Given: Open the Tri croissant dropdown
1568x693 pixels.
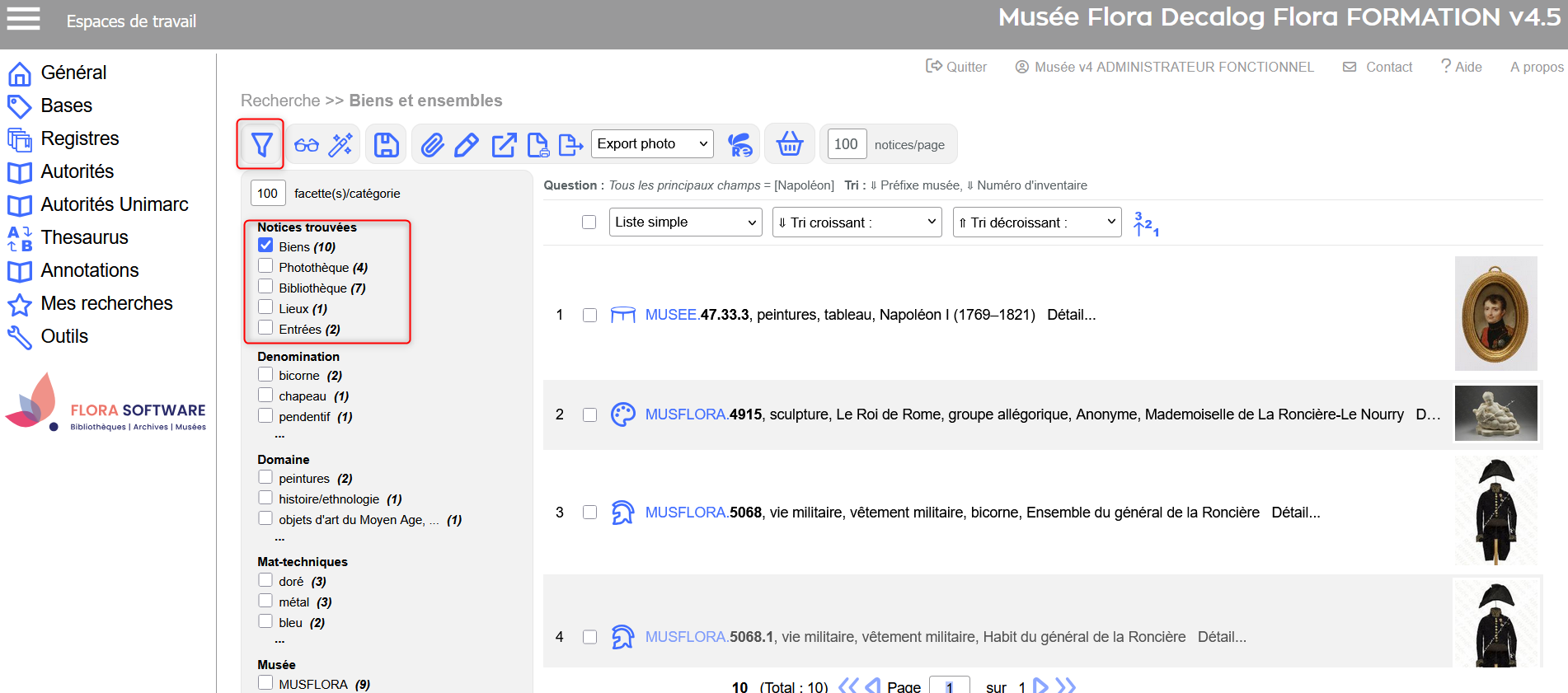Looking at the screenshot, I should tap(857, 222).
